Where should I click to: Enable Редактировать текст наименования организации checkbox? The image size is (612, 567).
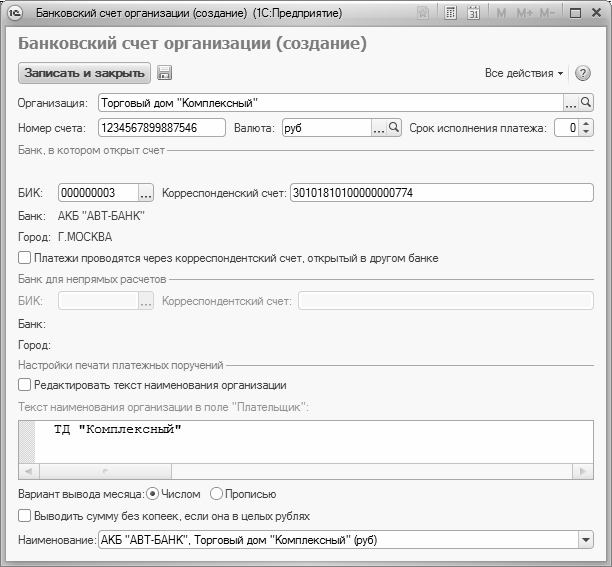[25, 385]
